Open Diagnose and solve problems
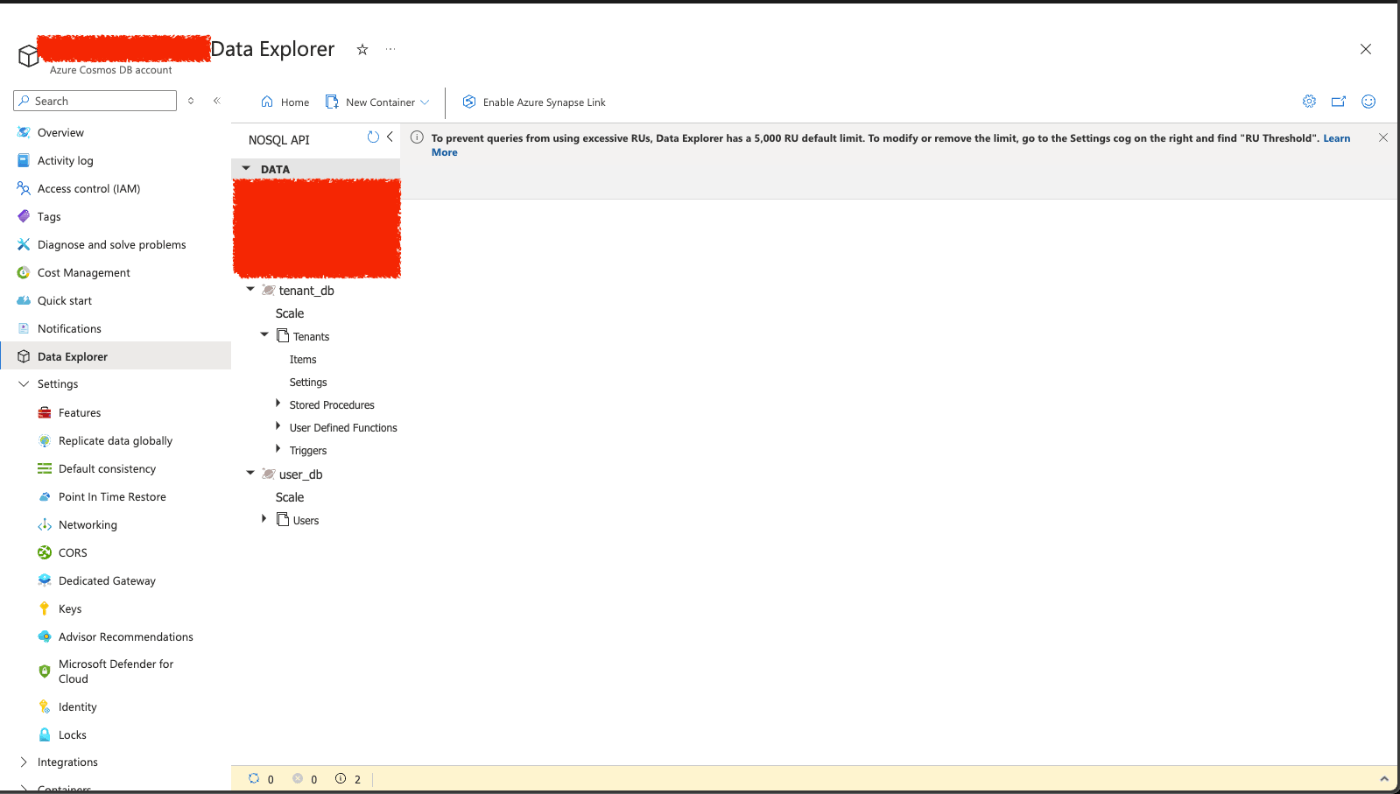The width and height of the screenshot is (1400, 794). (111, 244)
